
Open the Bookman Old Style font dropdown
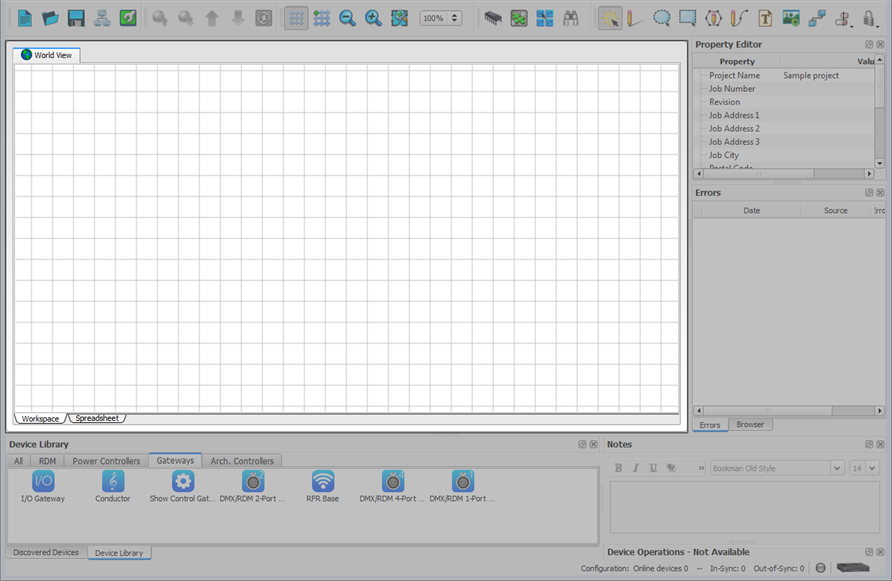(837, 468)
